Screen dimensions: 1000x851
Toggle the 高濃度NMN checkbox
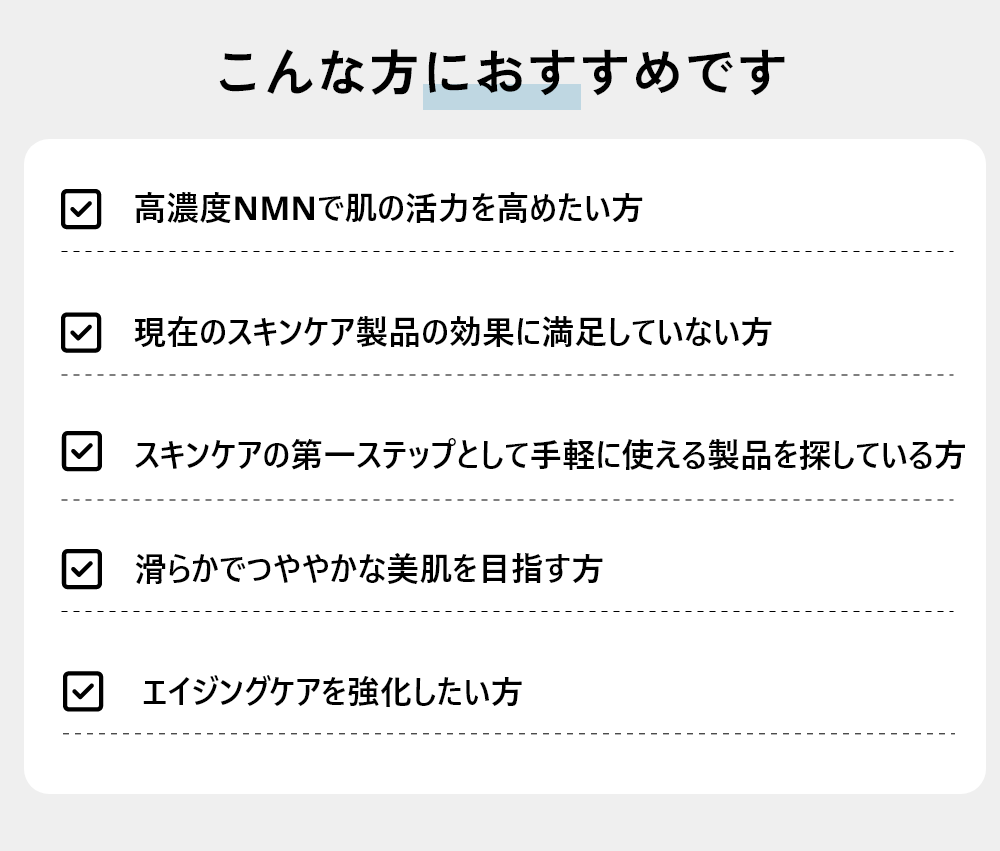click(x=81, y=209)
